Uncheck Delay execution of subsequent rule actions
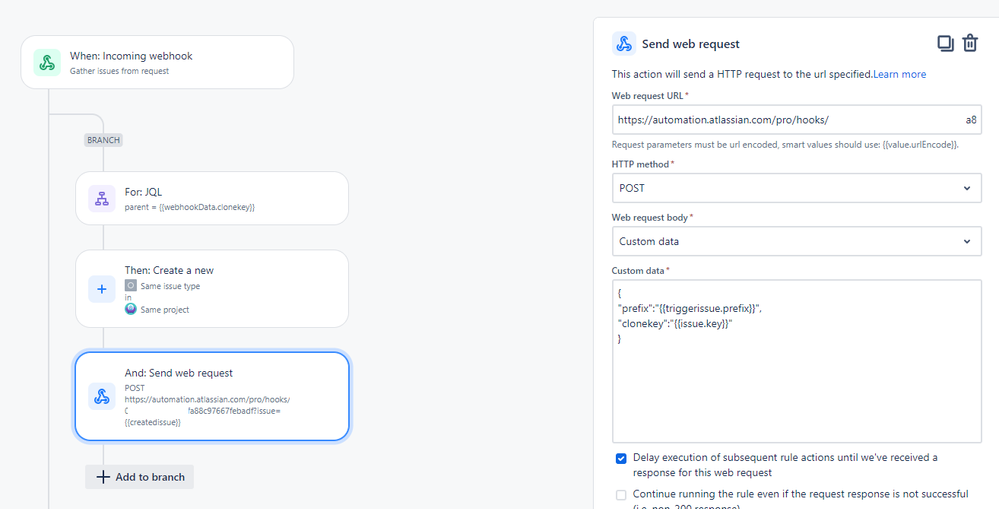 (621, 458)
